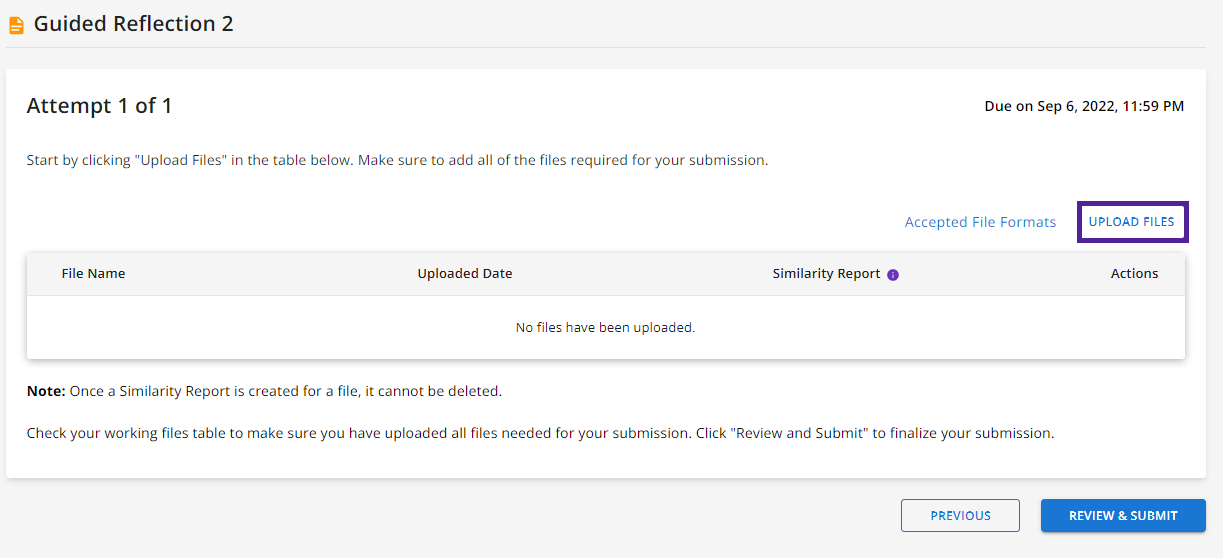Select the Actions column header

pyautogui.click(x=1134, y=273)
